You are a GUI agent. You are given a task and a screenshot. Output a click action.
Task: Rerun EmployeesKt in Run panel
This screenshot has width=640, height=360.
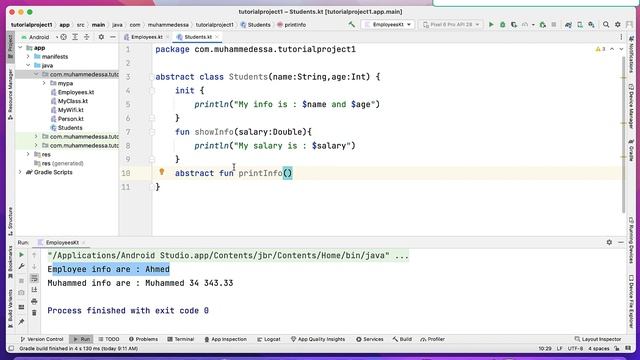click(x=21, y=255)
